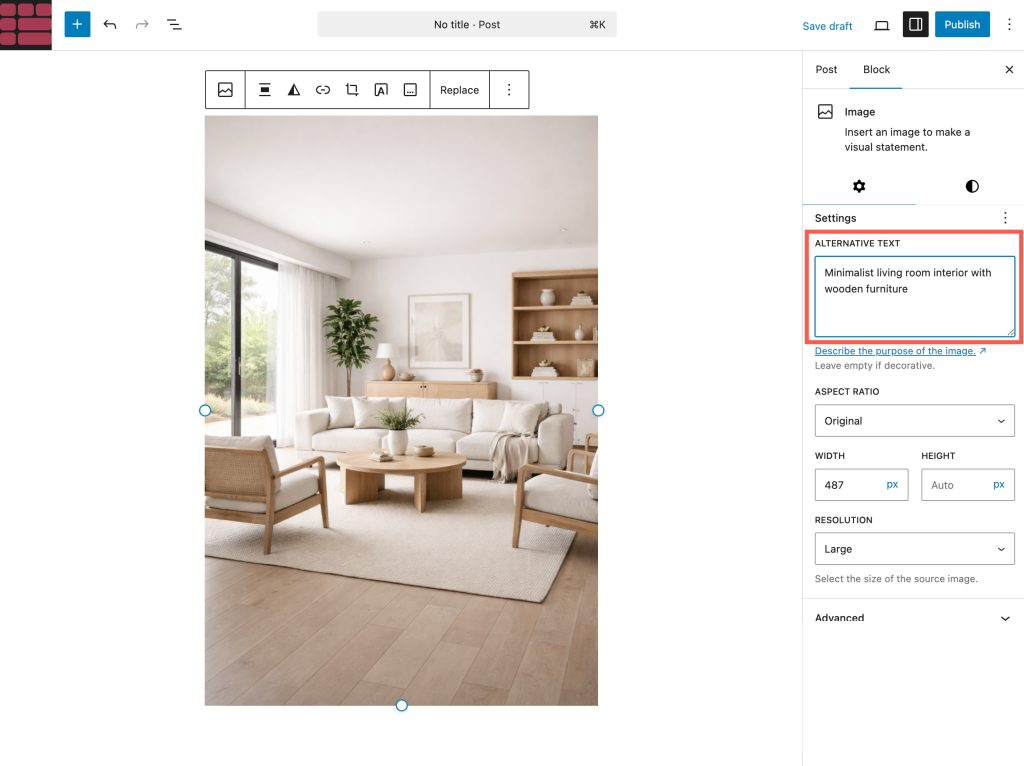Screen dimensions: 1024x766
Task: Click the Replace button in toolbar
Action: tap(459, 90)
